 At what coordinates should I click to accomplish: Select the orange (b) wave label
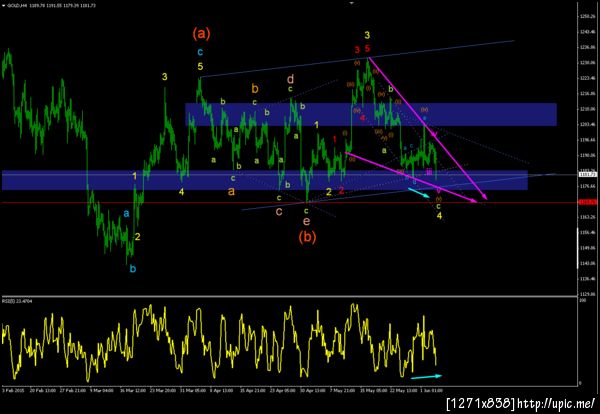click(x=307, y=237)
